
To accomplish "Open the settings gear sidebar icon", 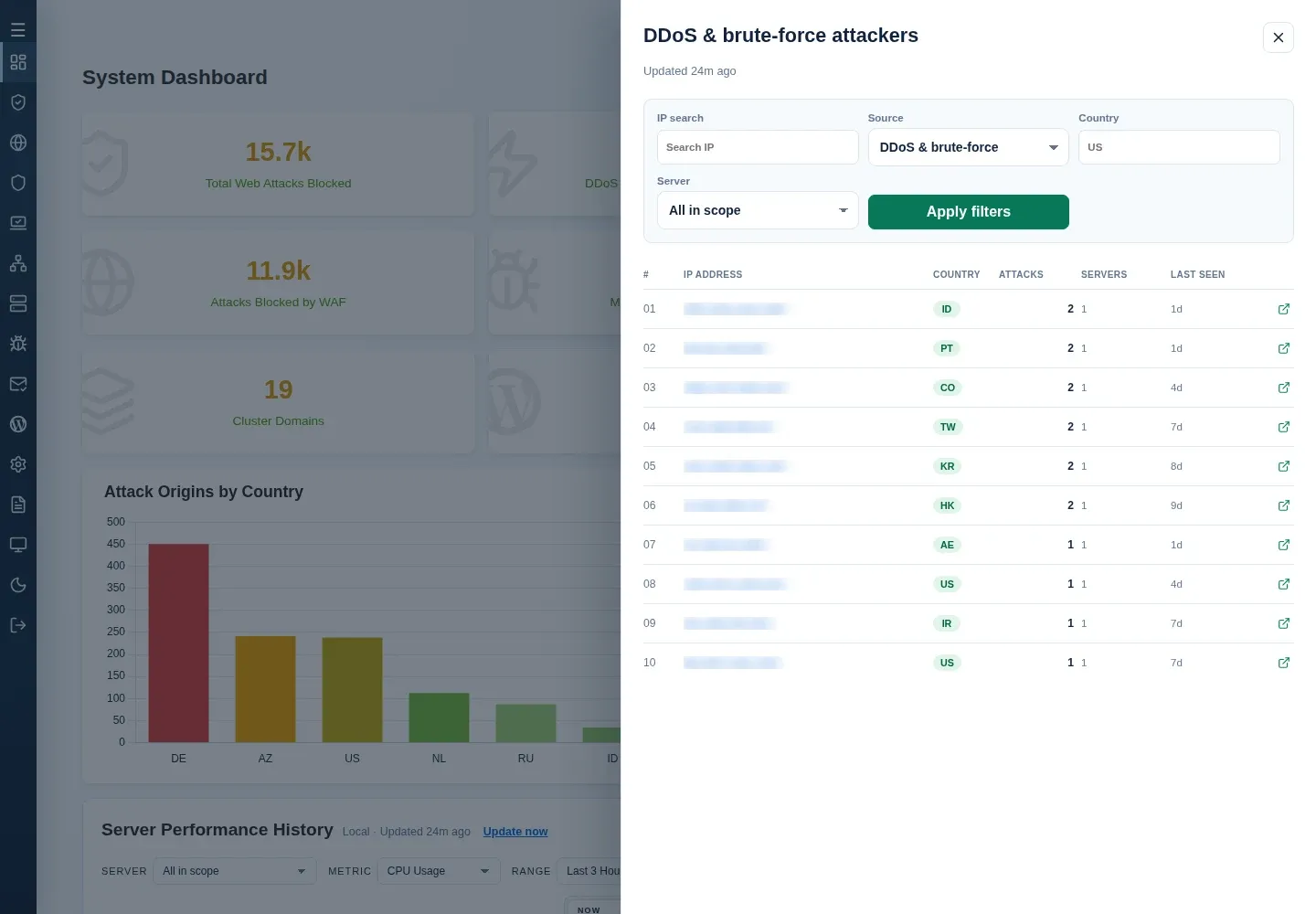I will coord(17,464).
